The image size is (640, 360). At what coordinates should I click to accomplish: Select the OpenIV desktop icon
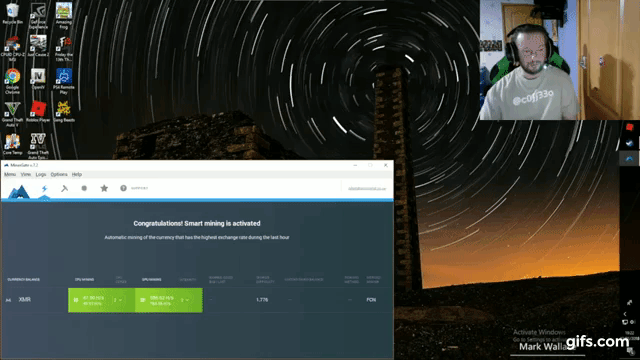pos(38,79)
